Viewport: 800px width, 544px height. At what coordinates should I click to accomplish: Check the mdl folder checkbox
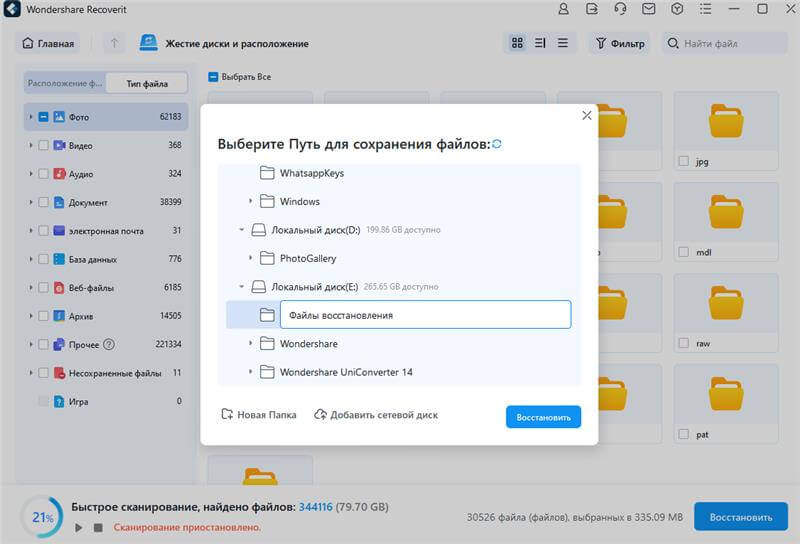tap(684, 252)
